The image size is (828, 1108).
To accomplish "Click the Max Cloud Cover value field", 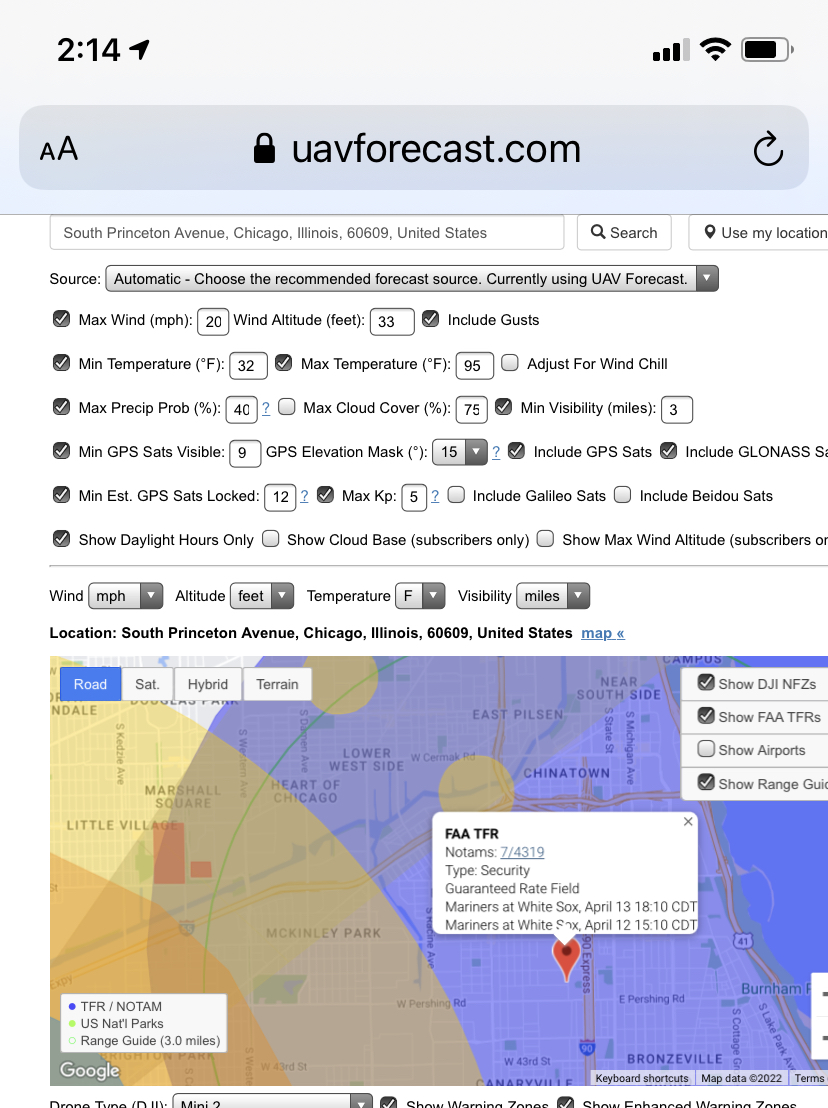I will pyautogui.click(x=472, y=409).
